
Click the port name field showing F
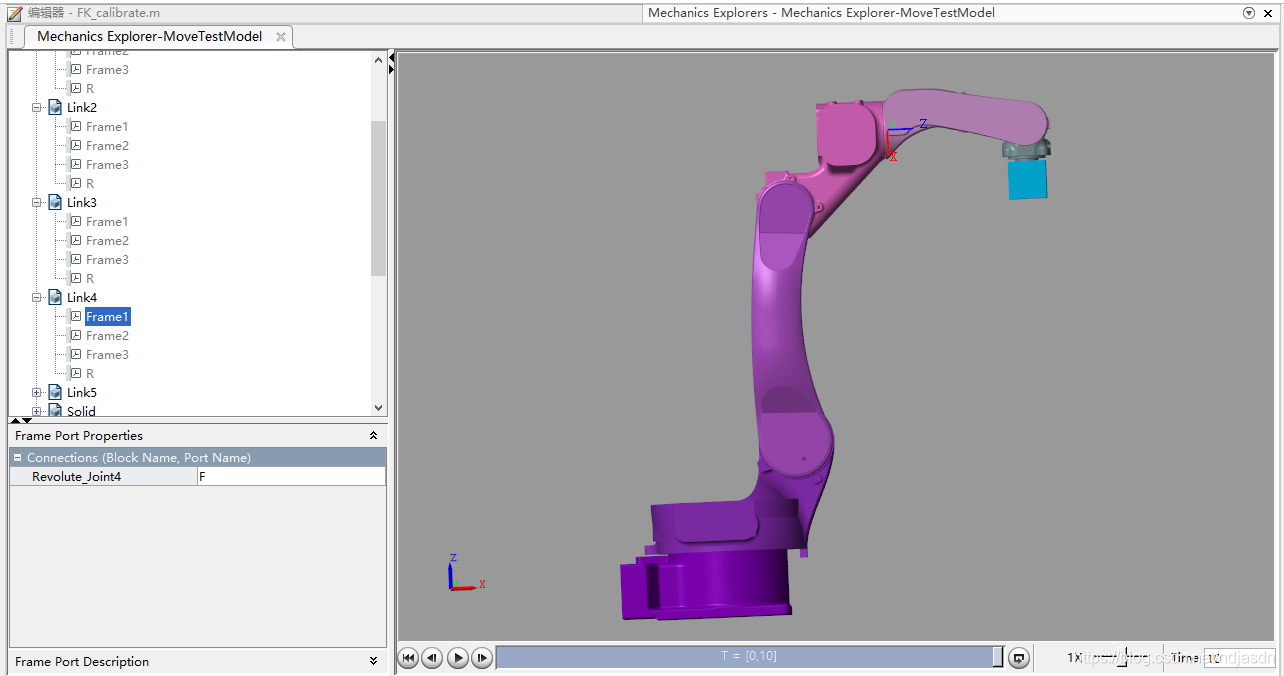291,477
